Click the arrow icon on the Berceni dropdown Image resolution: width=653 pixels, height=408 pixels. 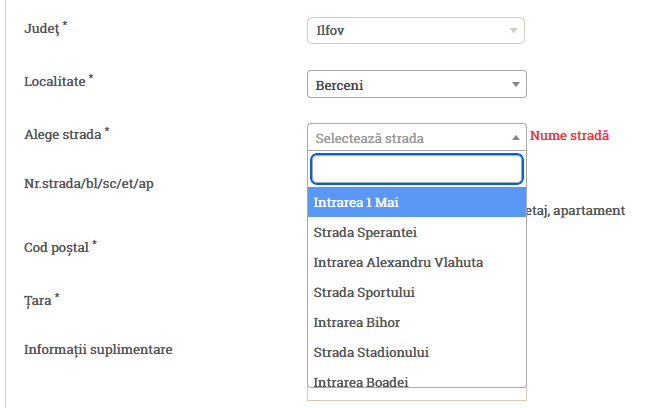pos(515,85)
